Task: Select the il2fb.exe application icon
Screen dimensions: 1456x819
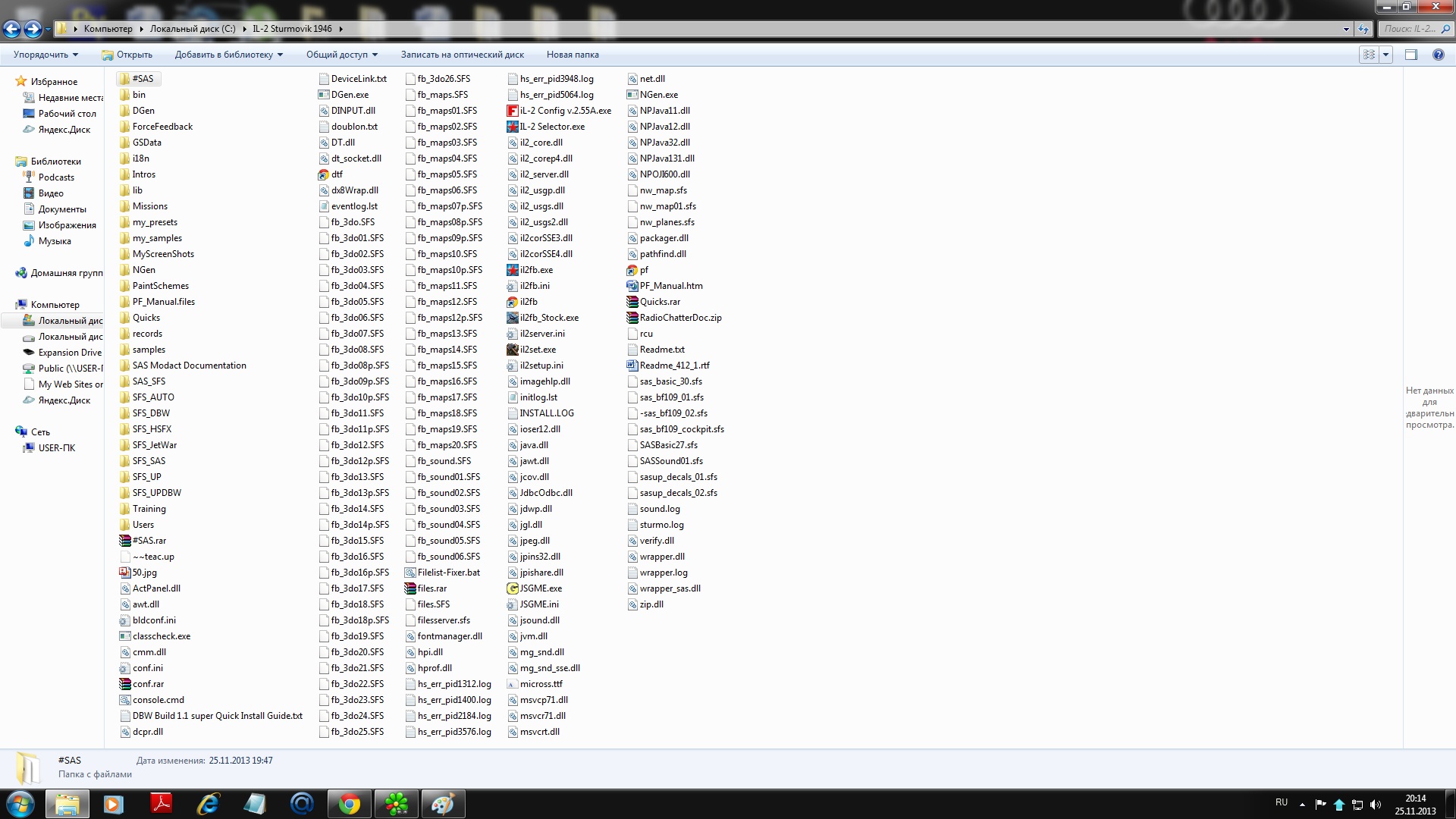Action: (513, 270)
